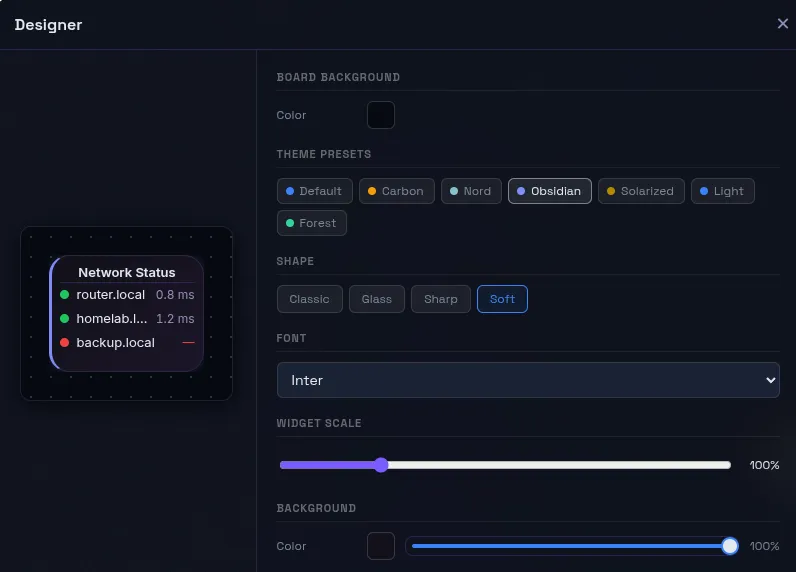Apply the Nord theme preset
796x572 pixels.
tap(471, 191)
